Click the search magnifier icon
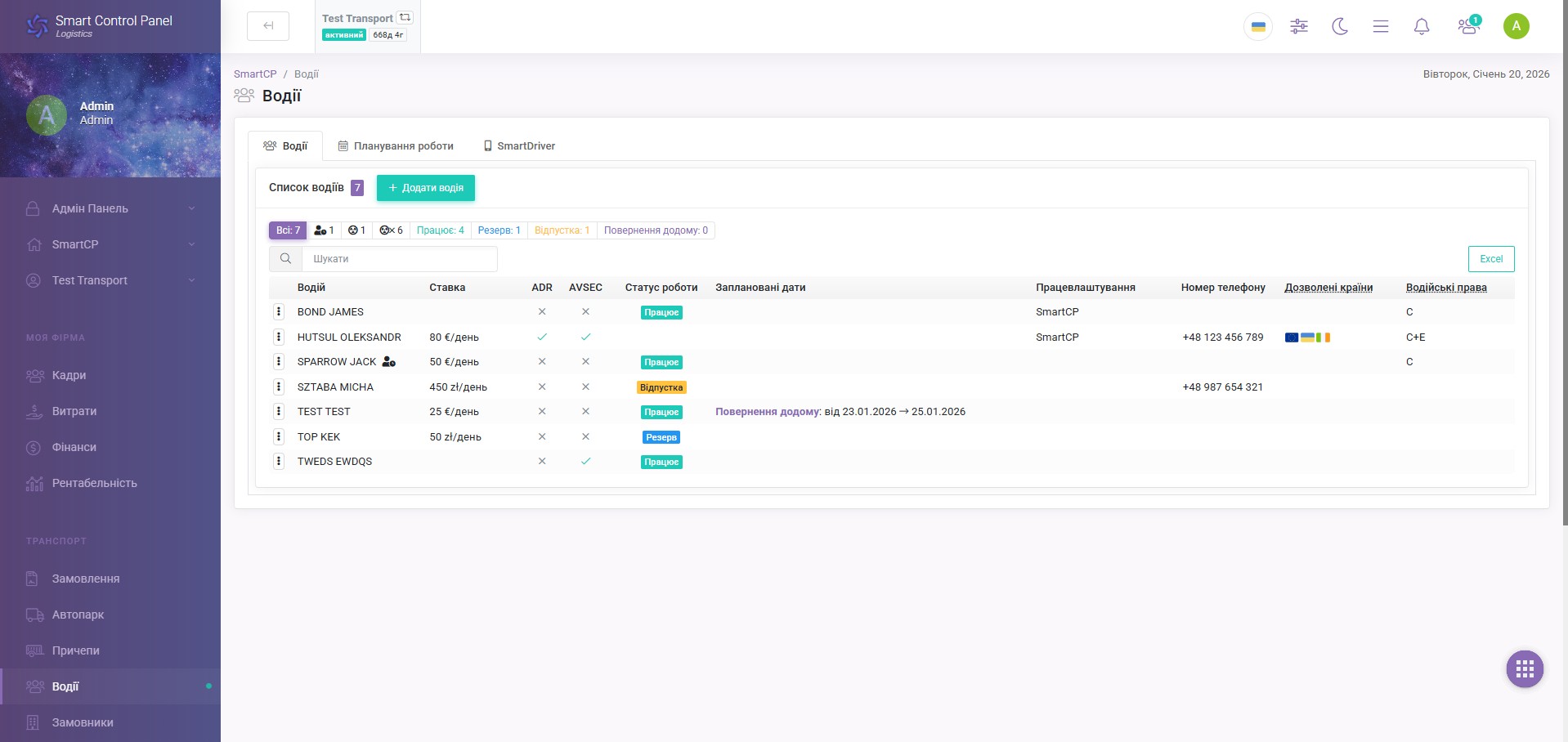 [x=285, y=259]
